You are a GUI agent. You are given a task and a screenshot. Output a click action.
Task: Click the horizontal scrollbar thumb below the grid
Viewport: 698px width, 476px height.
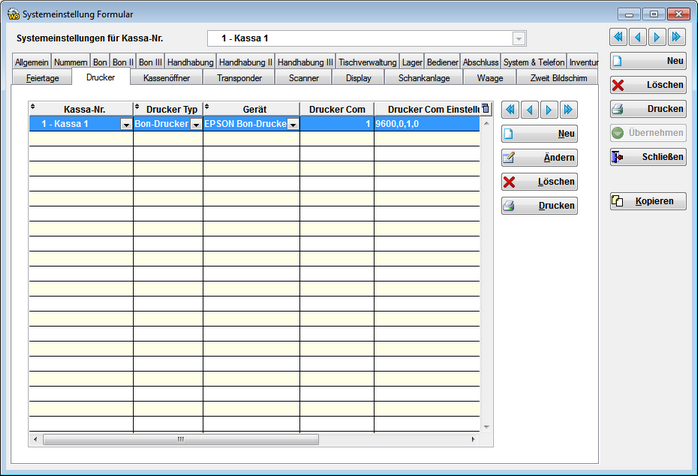[181, 439]
